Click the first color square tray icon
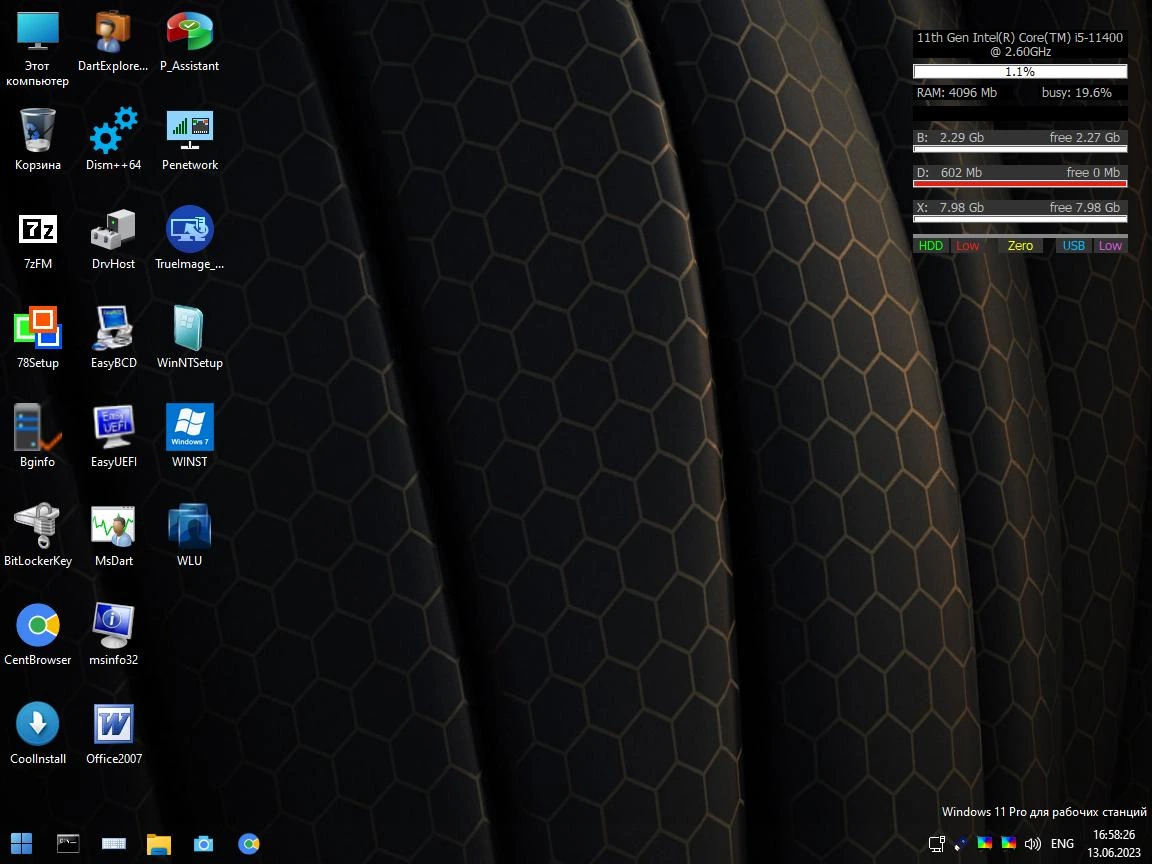Viewport: 1152px width, 864px height. click(x=984, y=843)
